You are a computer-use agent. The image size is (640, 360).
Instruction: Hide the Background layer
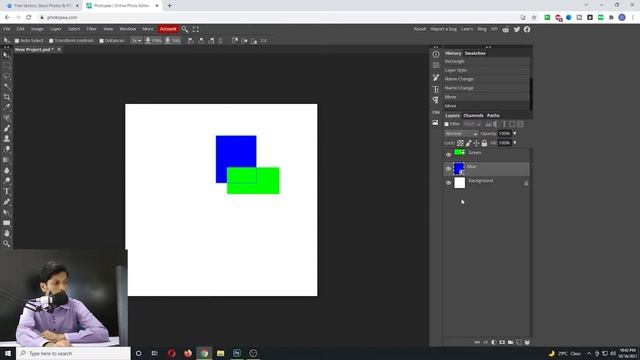click(448, 183)
